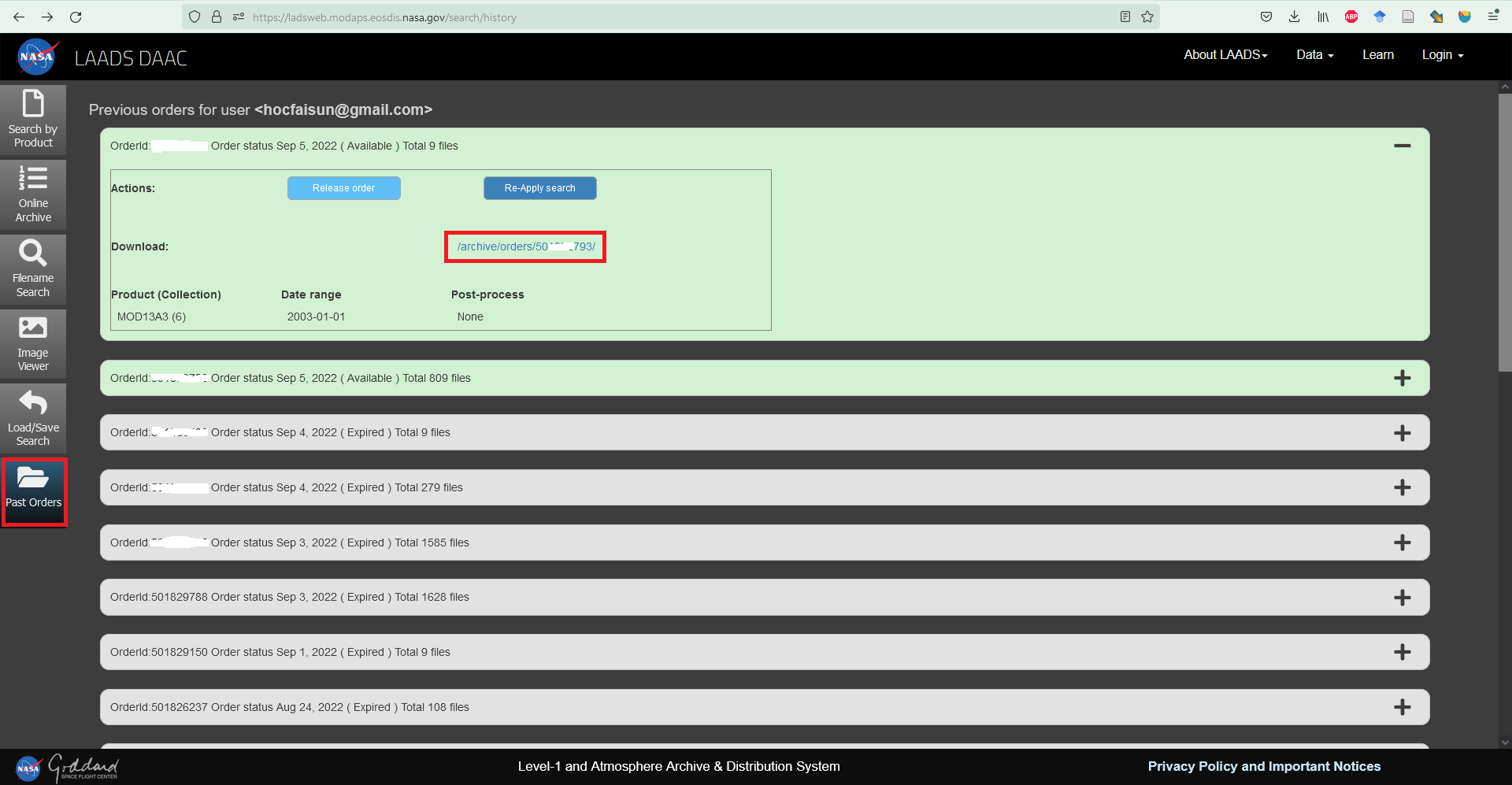Viewport: 1512px width, 785px height.
Task: Expand the order with Total 279 files
Action: click(x=1402, y=487)
